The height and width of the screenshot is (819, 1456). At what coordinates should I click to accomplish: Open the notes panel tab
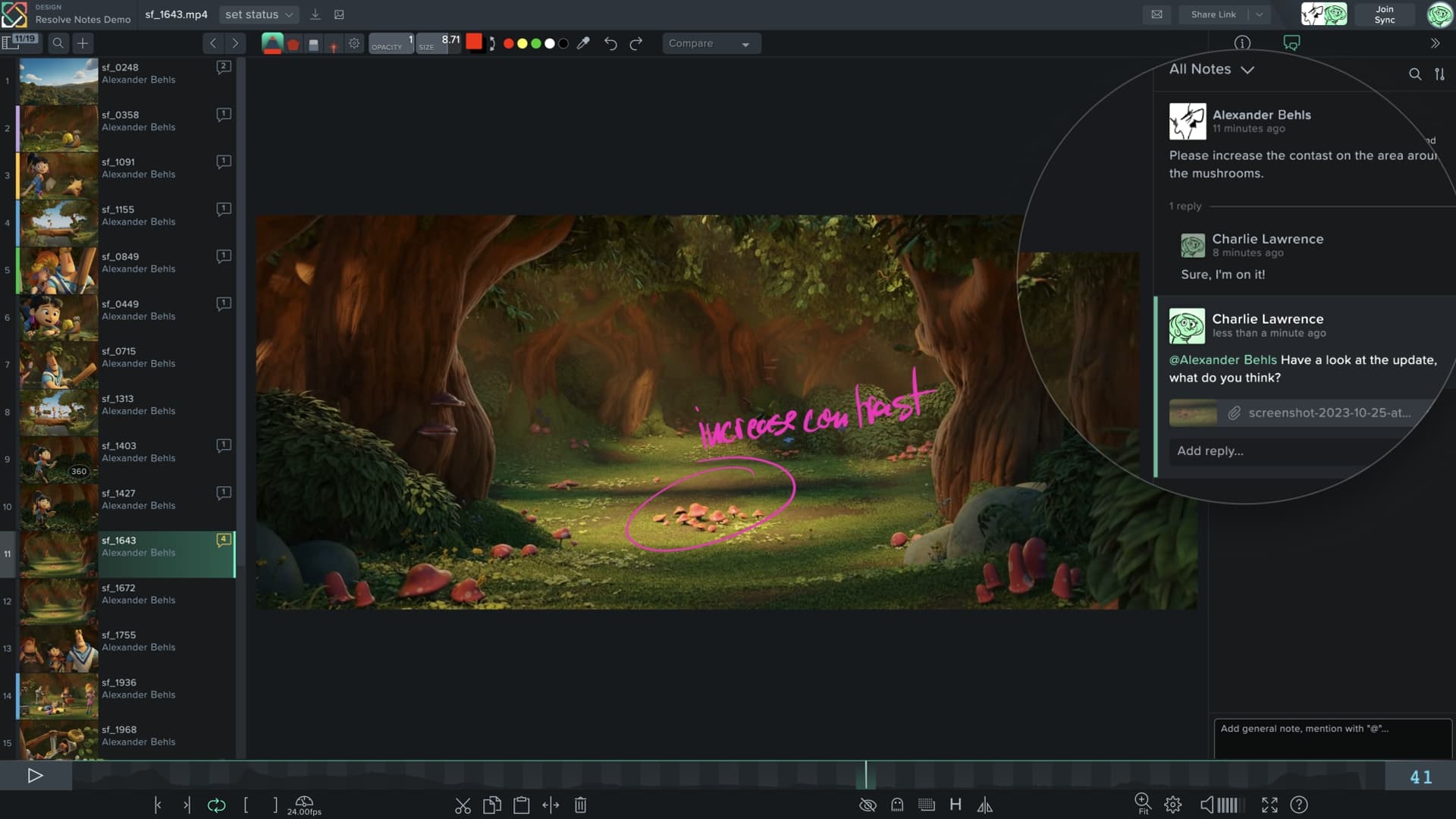click(1291, 42)
